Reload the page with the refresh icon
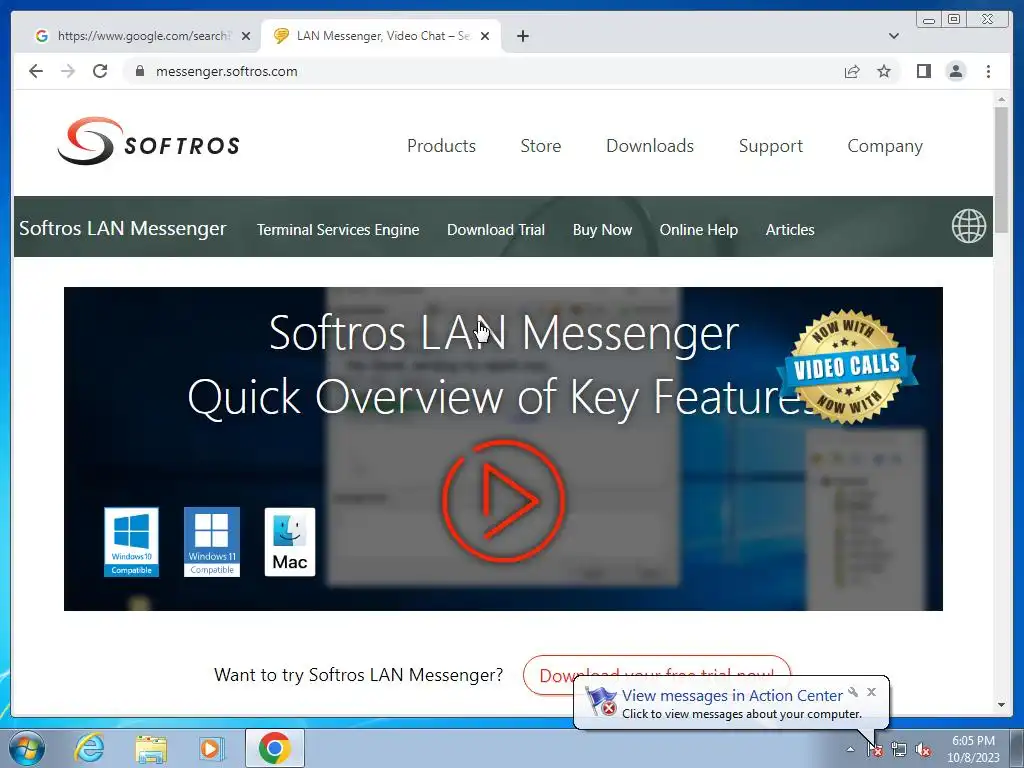The width and height of the screenshot is (1024, 768). click(100, 71)
